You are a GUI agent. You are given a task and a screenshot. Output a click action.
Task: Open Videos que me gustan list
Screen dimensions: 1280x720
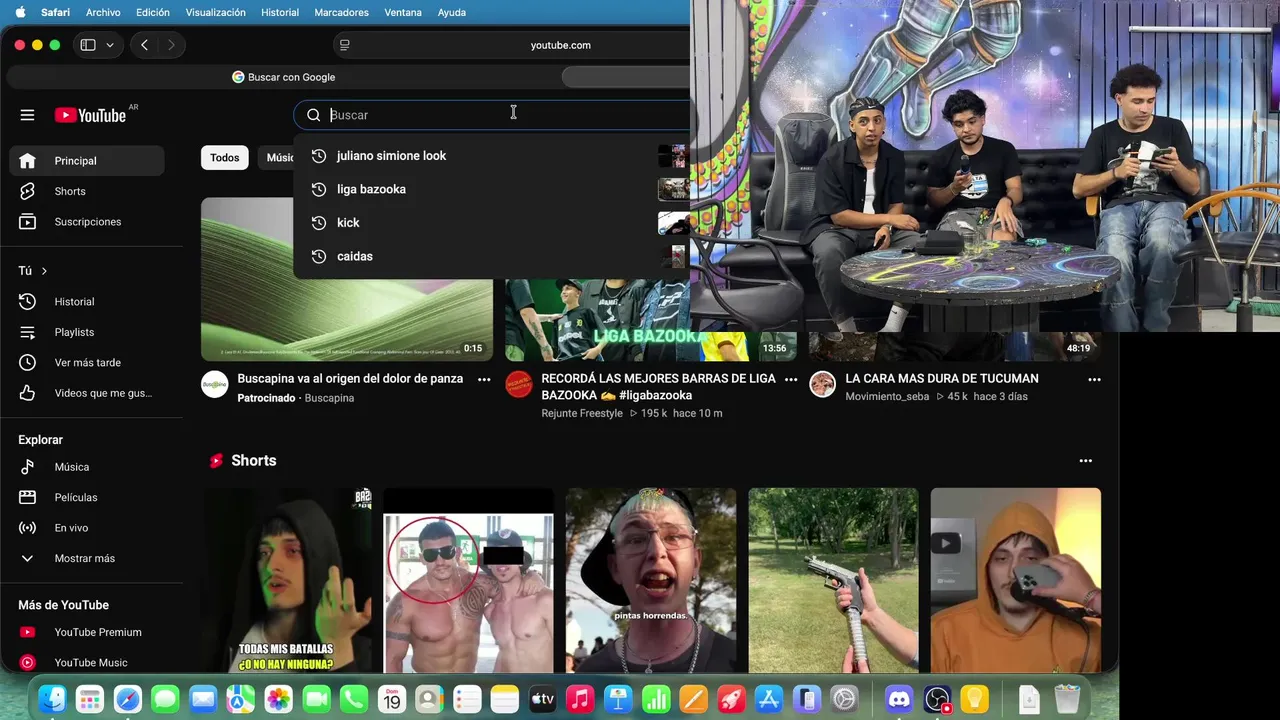pos(86,393)
